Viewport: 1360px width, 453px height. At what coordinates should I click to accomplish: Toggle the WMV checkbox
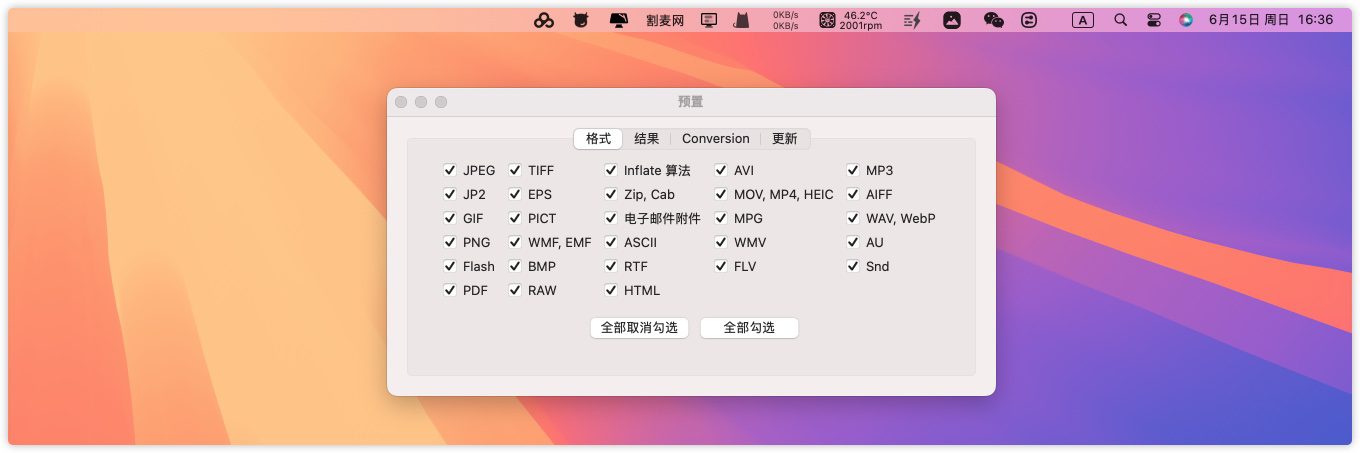tap(721, 242)
